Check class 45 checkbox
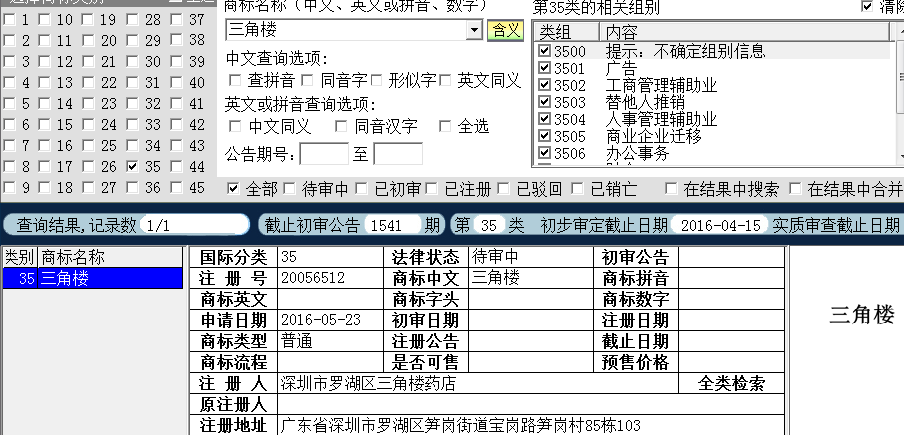 coord(176,187)
